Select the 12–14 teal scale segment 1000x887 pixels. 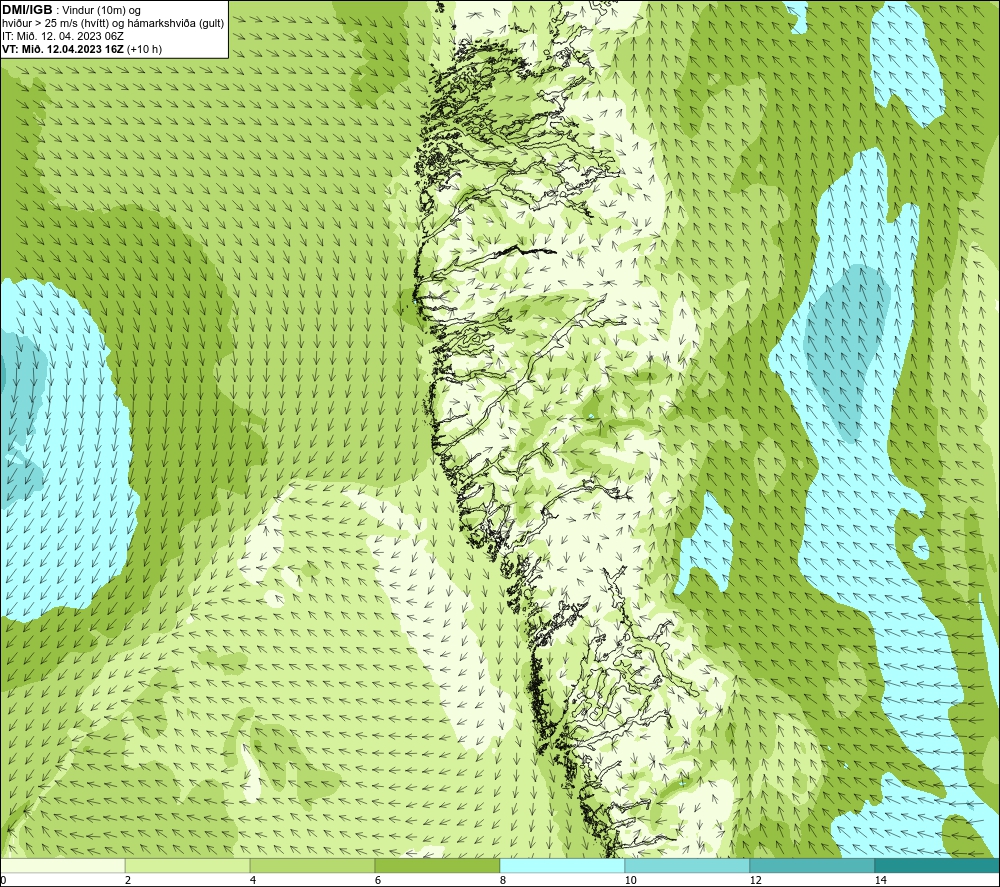(812, 865)
